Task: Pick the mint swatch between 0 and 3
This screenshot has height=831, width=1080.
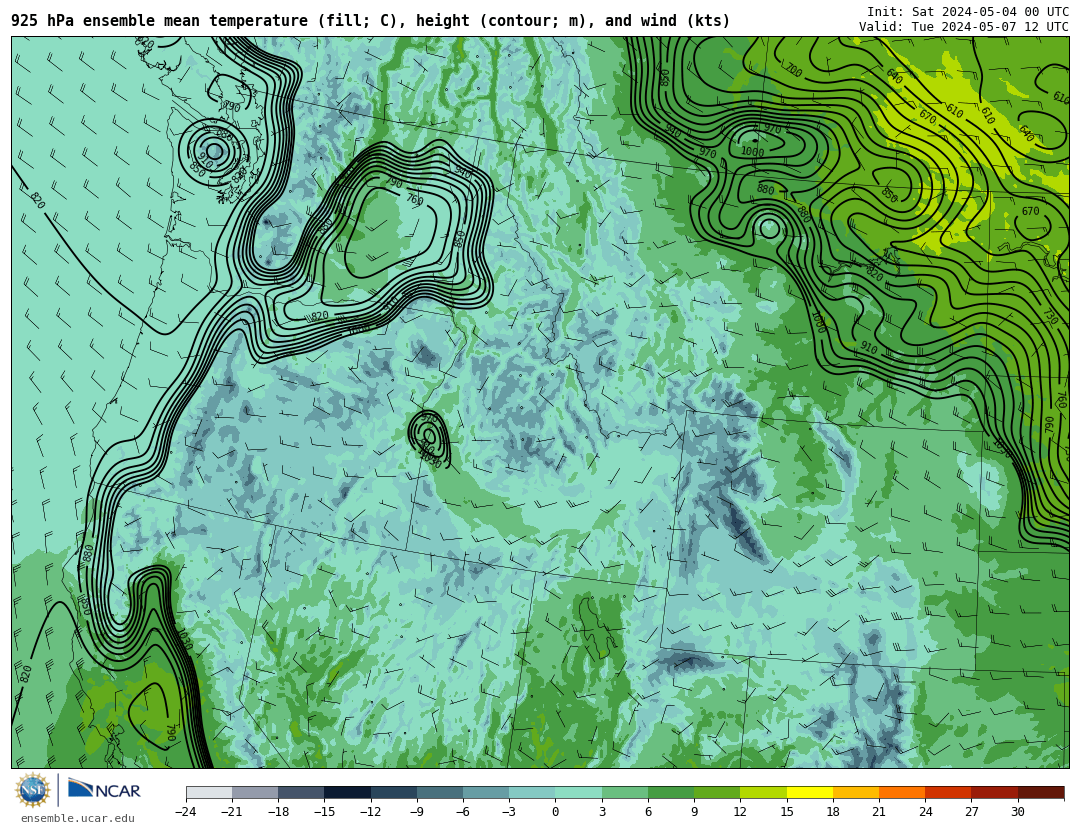Action: (x=579, y=792)
